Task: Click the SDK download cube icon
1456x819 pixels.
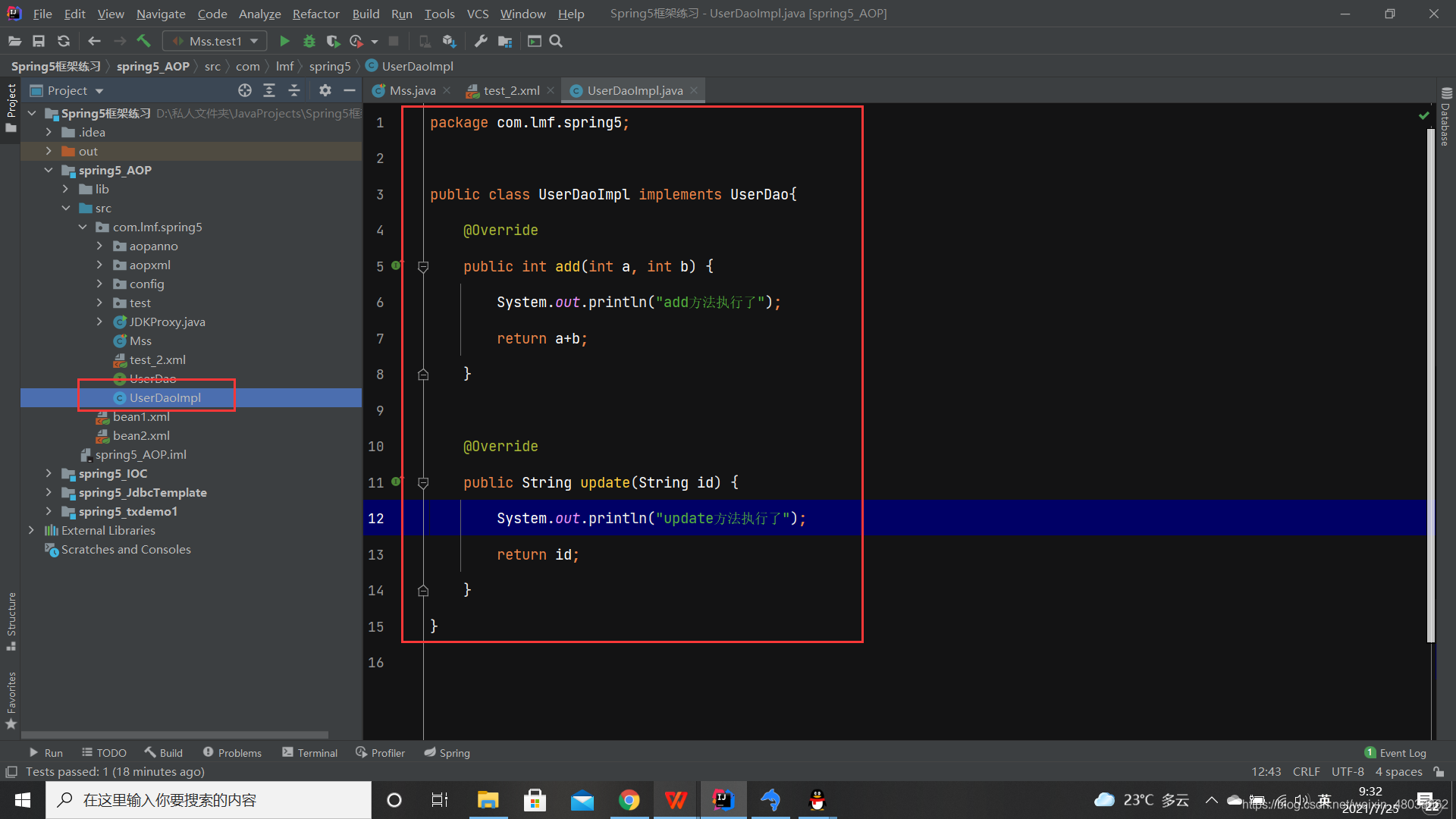Action: pos(449,42)
